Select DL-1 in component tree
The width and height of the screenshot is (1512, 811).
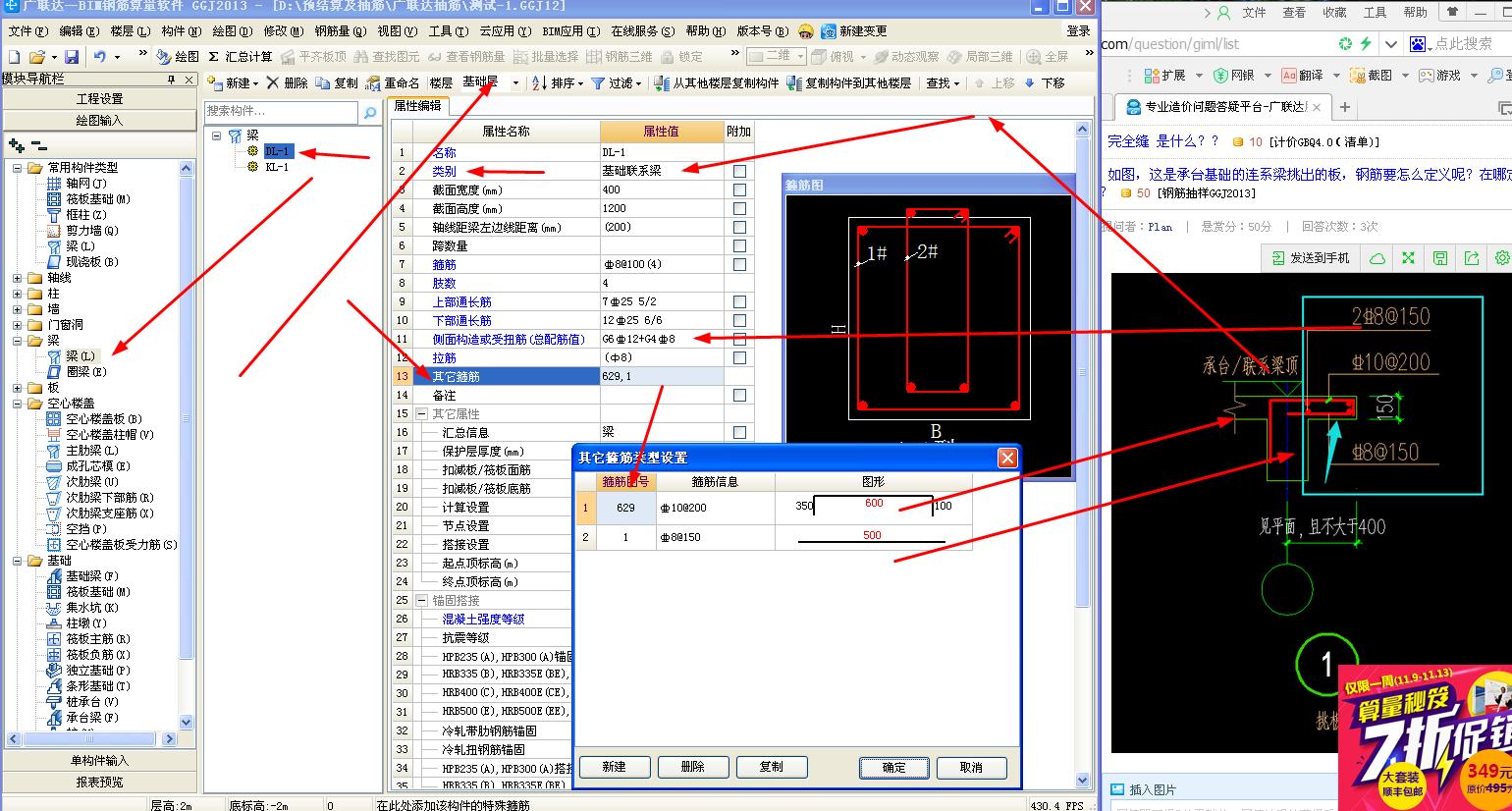click(x=278, y=151)
